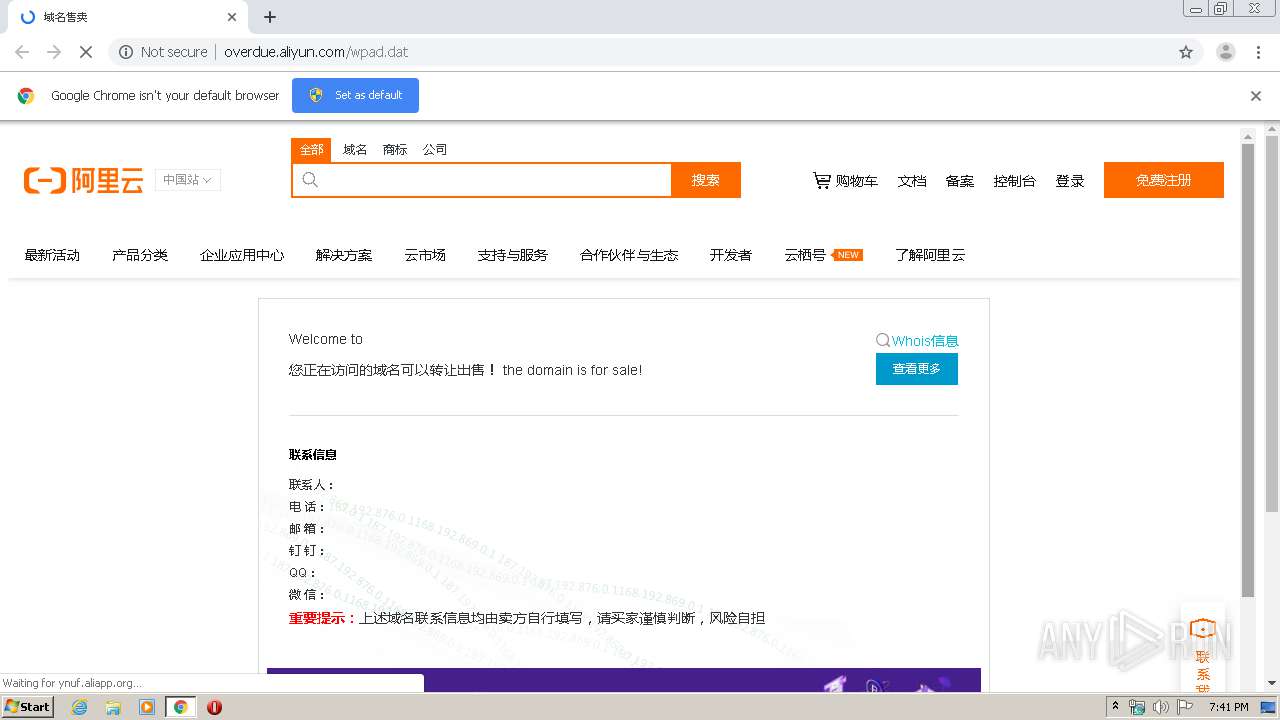This screenshot has height=720, width=1280.
Task: Click the browser forward arrow
Action: tap(54, 52)
